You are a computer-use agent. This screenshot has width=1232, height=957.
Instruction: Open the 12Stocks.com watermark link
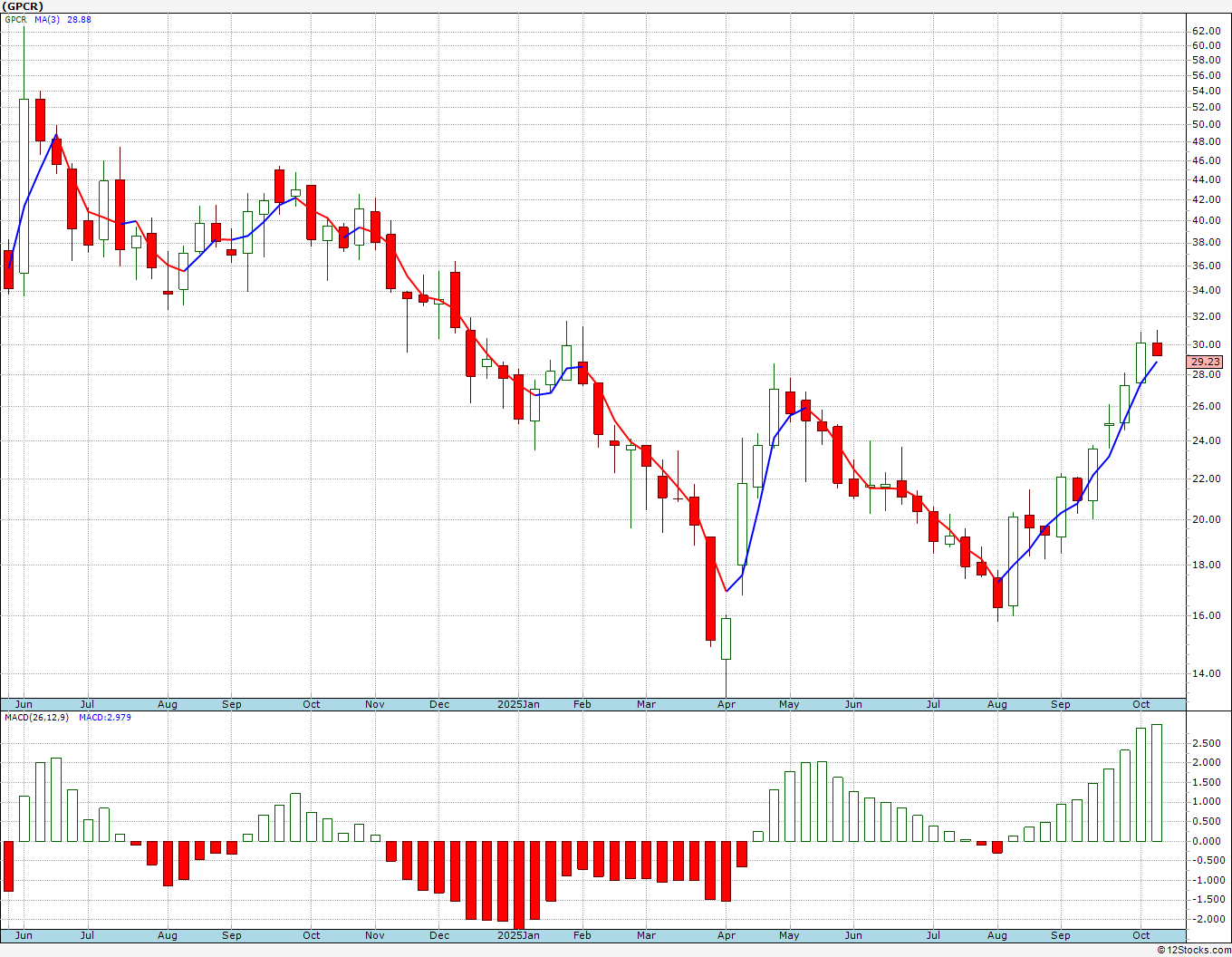1194,950
